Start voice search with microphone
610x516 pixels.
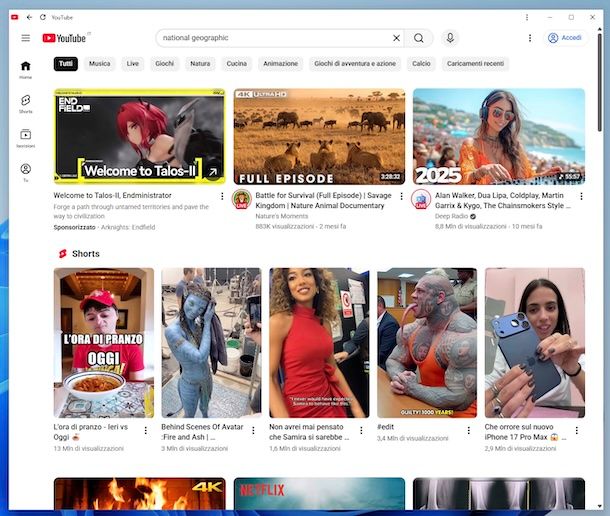(x=450, y=38)
